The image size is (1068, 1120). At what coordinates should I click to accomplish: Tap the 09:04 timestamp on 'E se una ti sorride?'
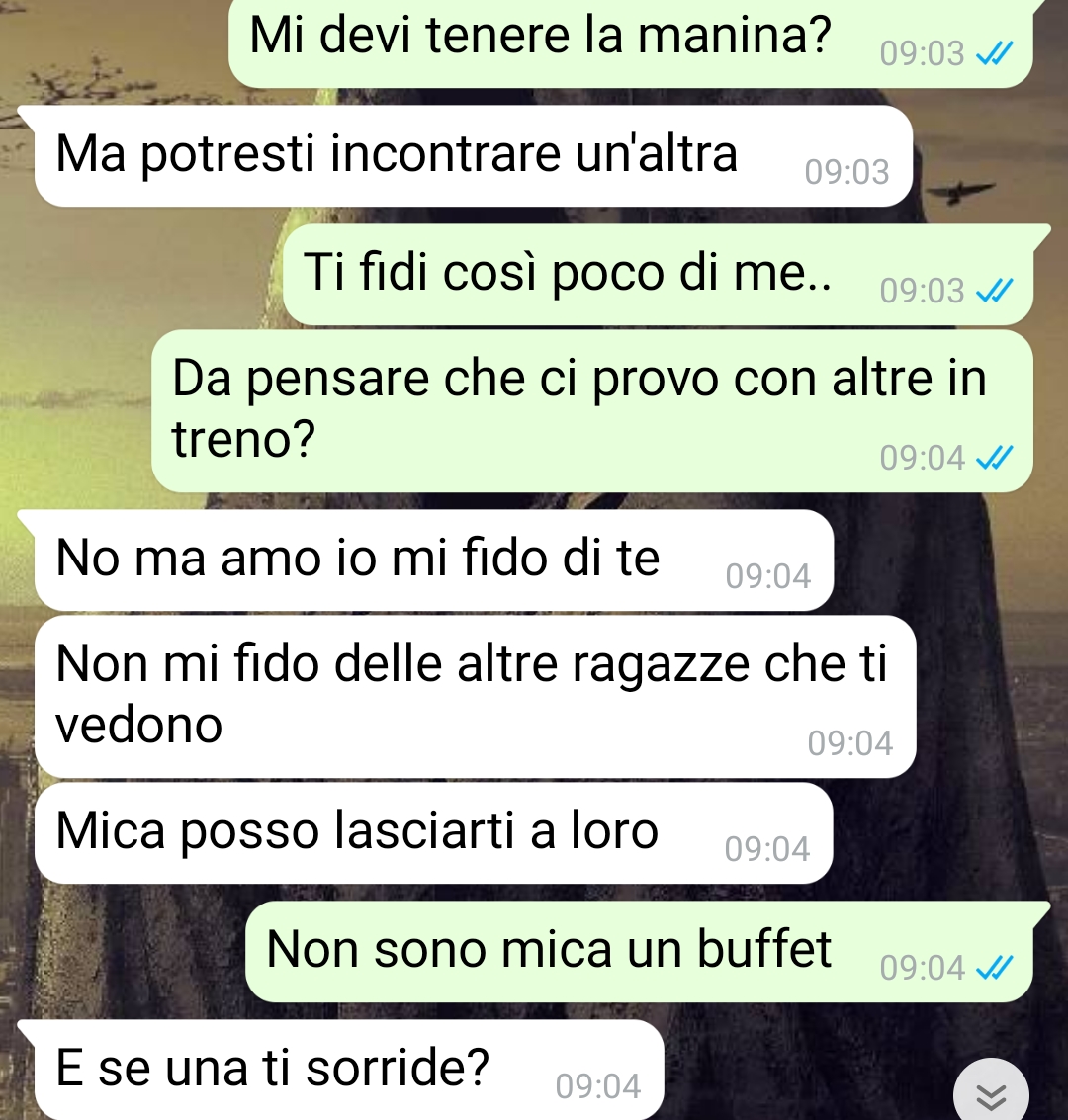point(598,1086)
